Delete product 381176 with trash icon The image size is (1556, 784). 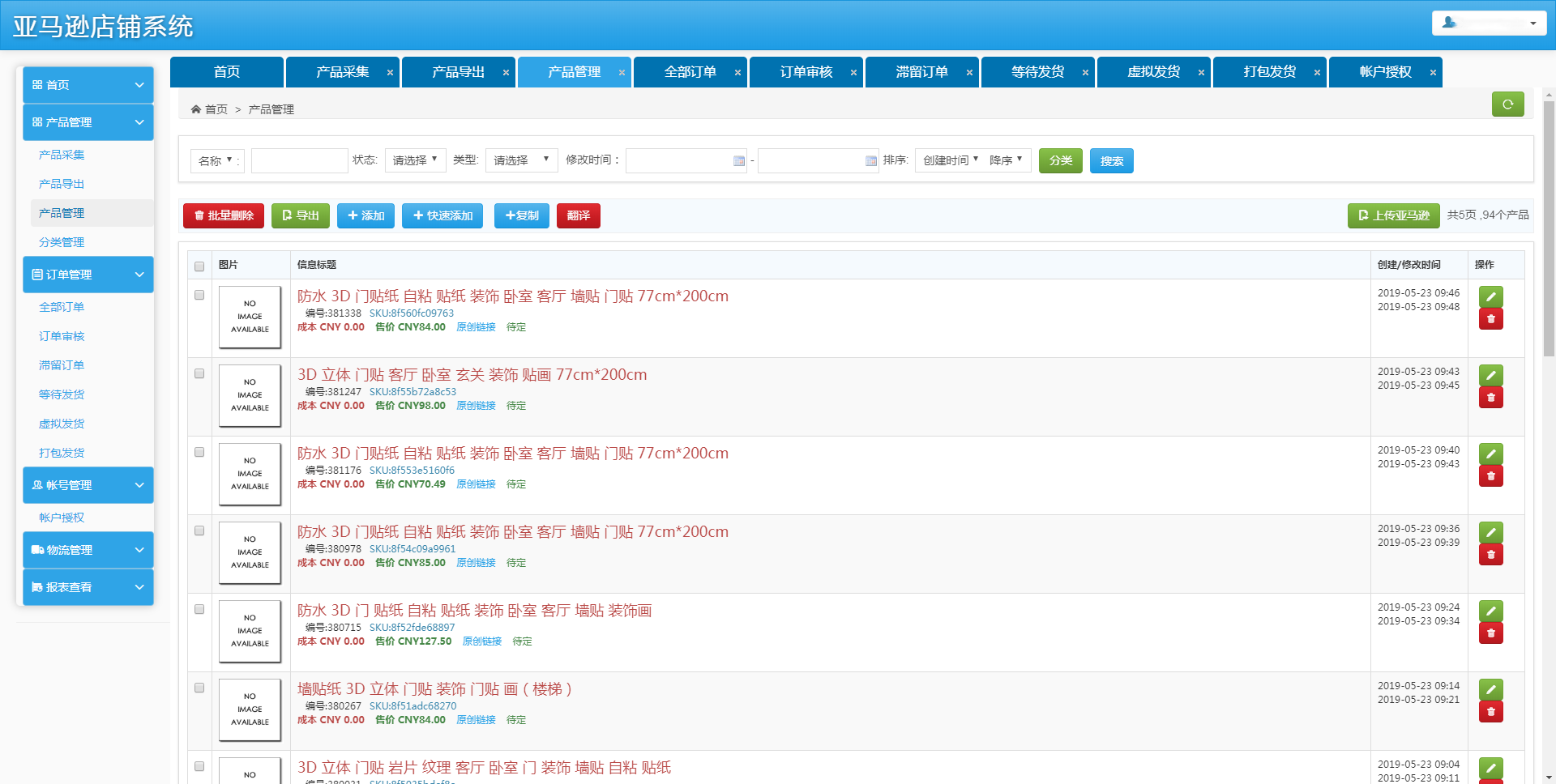1490,476
